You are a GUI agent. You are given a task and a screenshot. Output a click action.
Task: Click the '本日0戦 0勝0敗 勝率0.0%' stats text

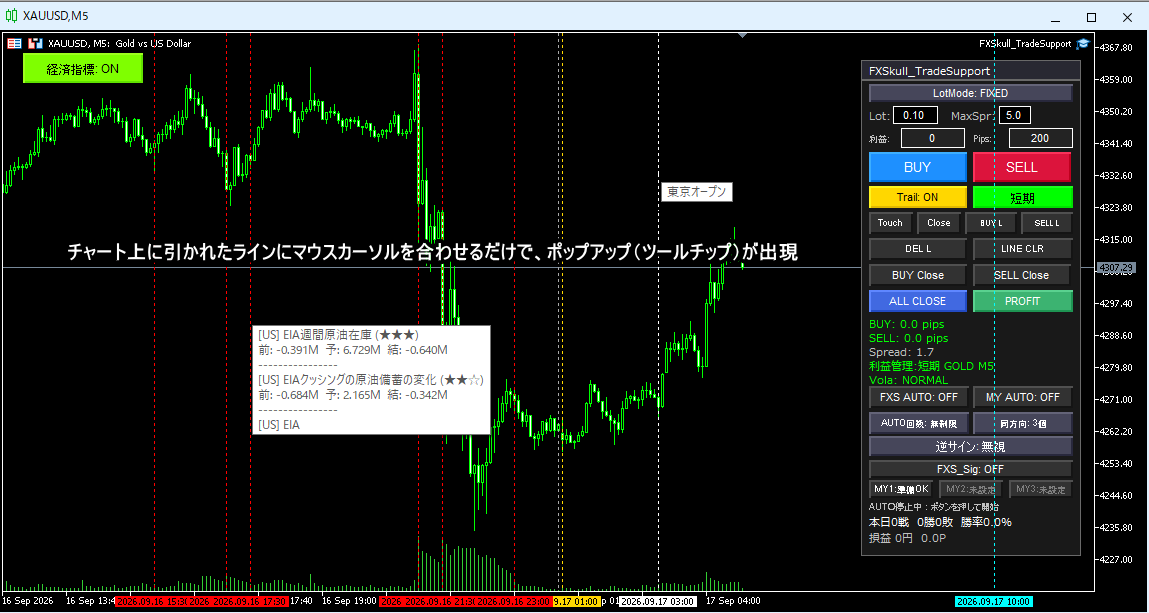click(940, 522)
